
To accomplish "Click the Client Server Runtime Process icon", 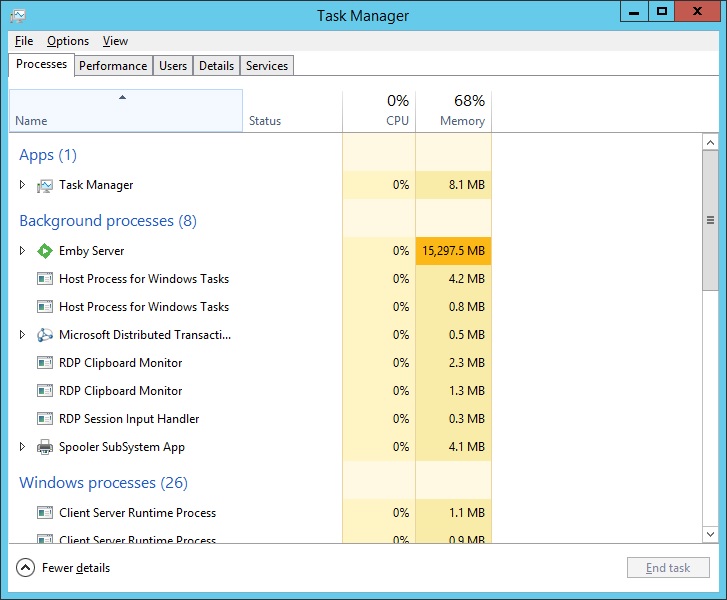I will [45, 513].
